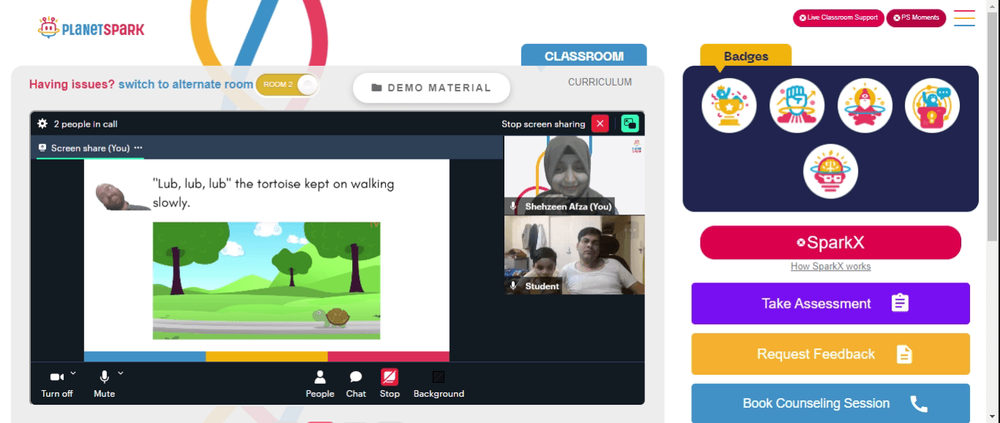Open screen share options ellipsis

(138, 148)
